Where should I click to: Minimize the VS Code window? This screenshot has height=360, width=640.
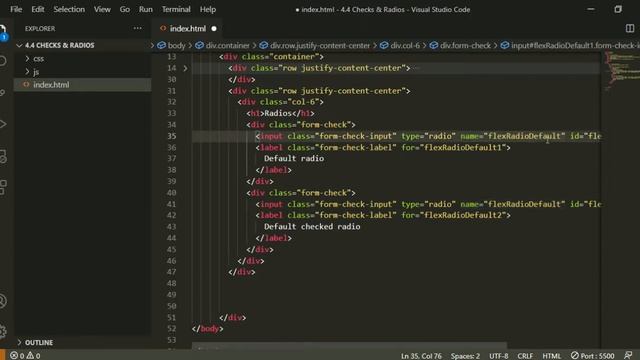coord(591,9)
